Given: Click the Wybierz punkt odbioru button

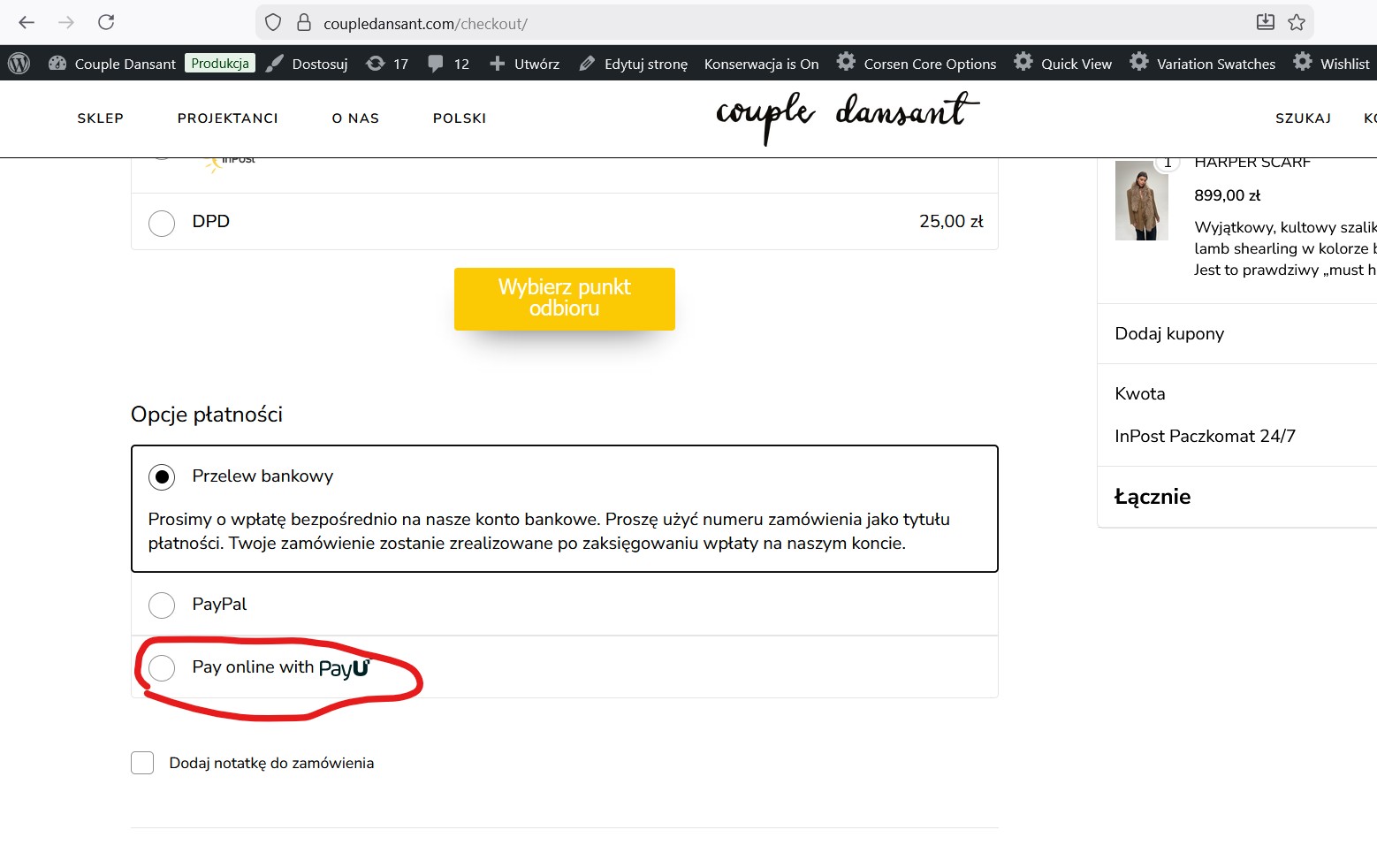Looking at the screenshot, I should coord(565,299).
